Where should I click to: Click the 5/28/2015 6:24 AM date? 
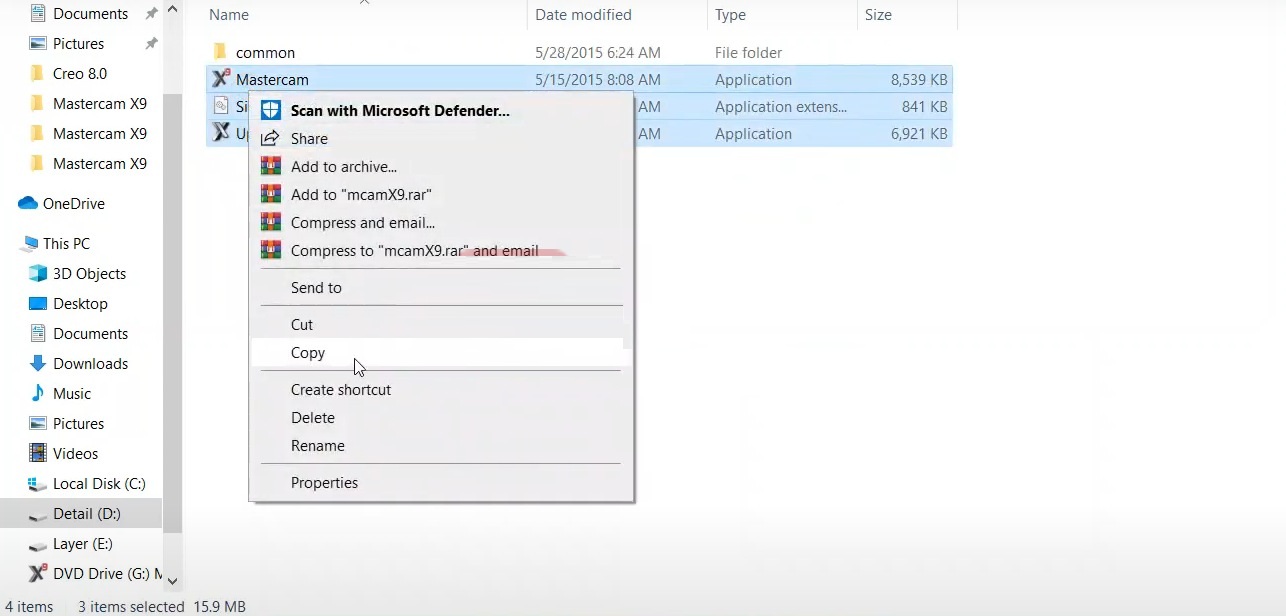pyautogui.click(x=597, y=53)
